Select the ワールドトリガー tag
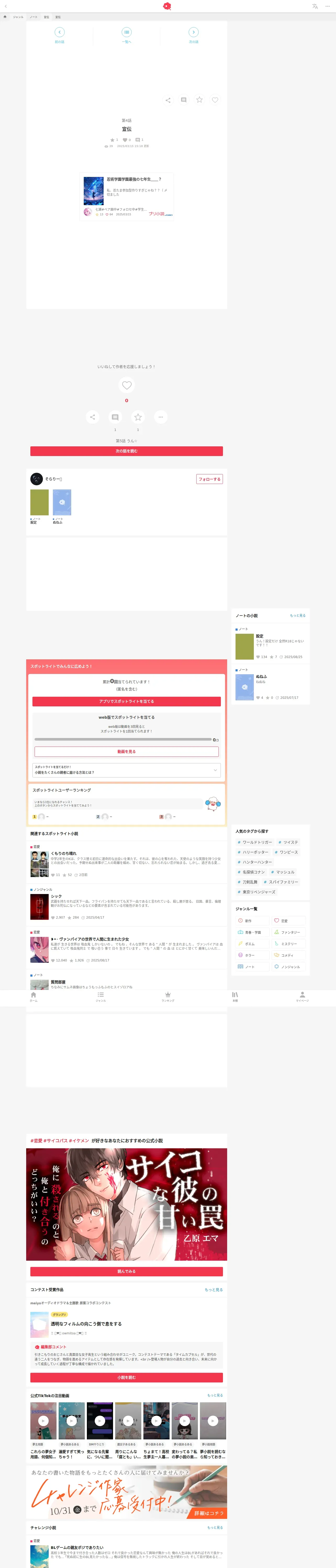 pyautogui.click(x=255, y=843)
